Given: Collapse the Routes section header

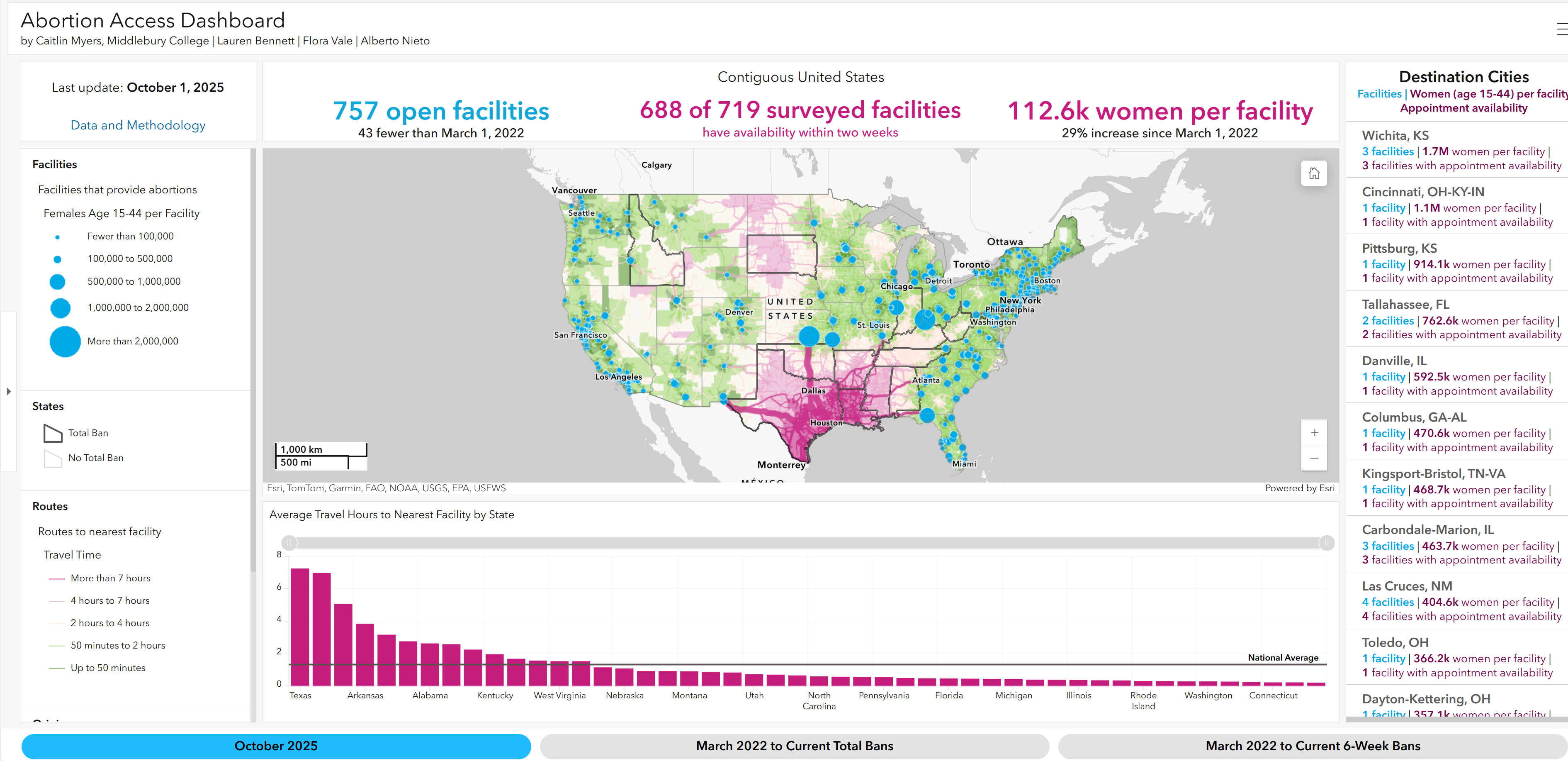Looking at the screenshot, I should coord(50,506).
